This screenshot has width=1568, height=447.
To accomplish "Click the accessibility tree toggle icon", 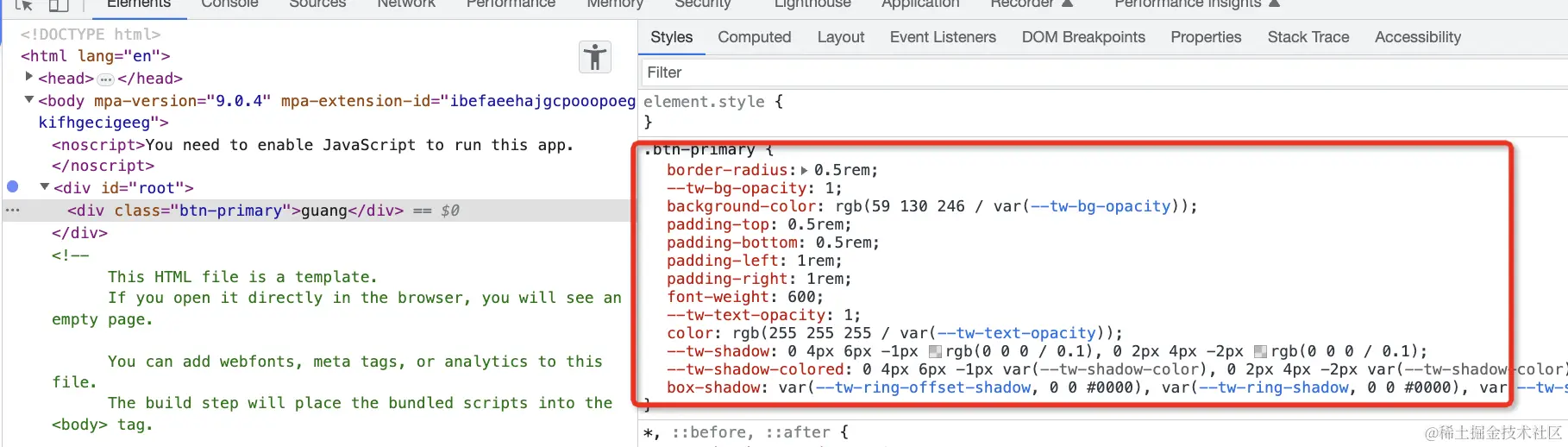I will tap(594, 57).
